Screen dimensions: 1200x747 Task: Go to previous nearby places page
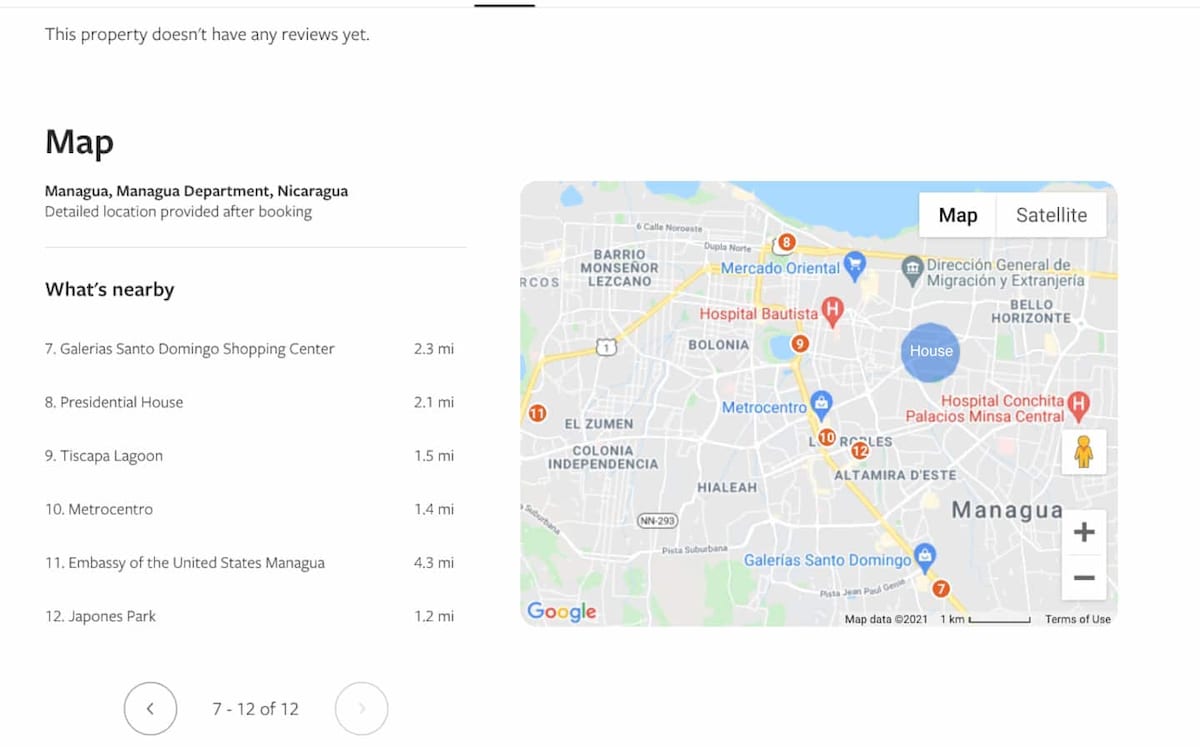[150, 708]
